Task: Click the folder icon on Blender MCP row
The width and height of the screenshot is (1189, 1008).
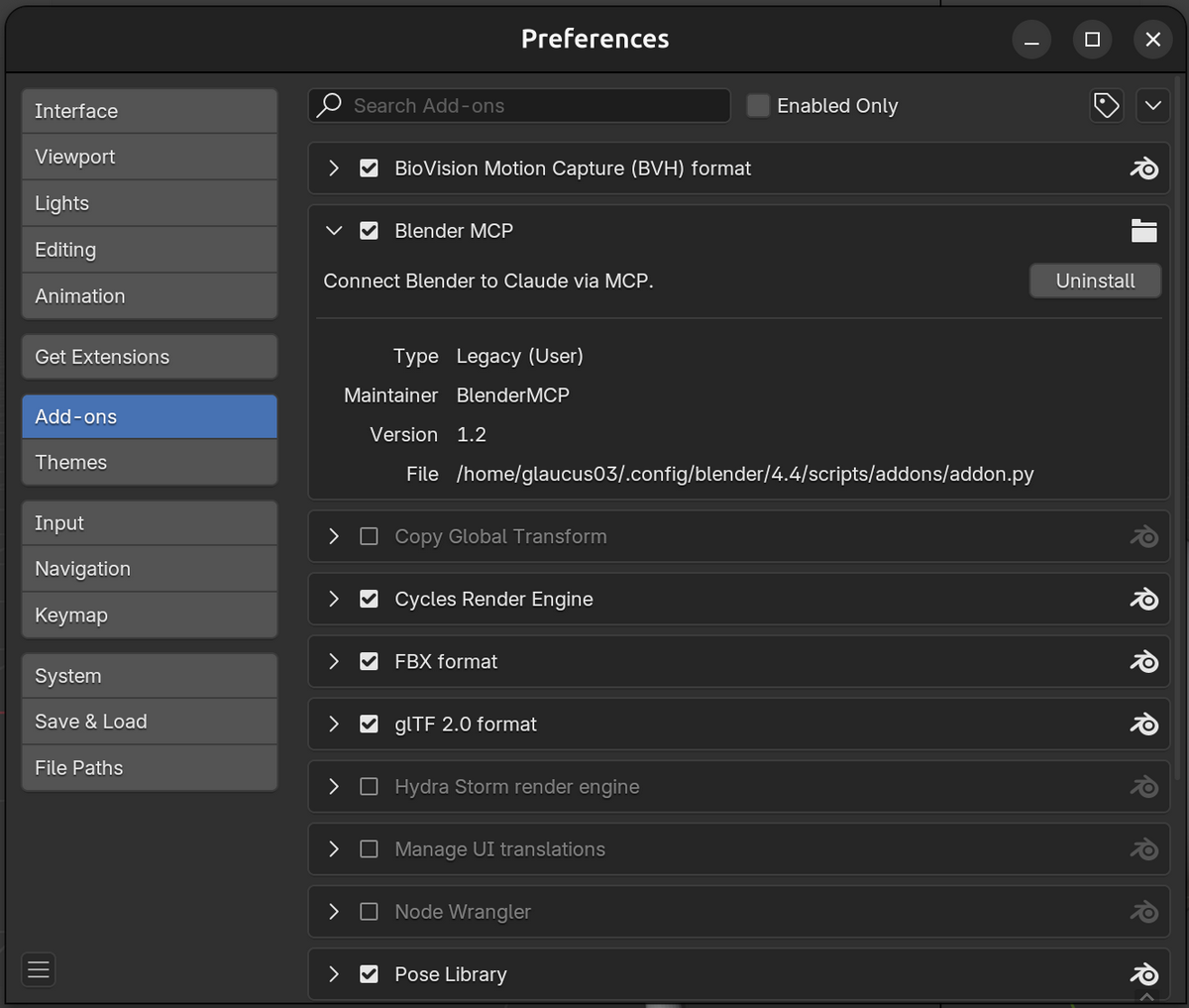Action: 1143,231
